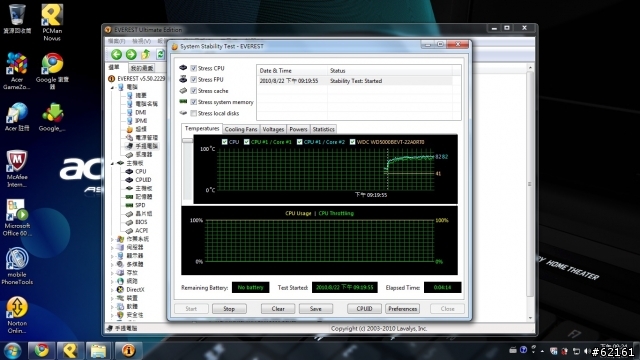Enable the Stress local disks checkbox

194,113
